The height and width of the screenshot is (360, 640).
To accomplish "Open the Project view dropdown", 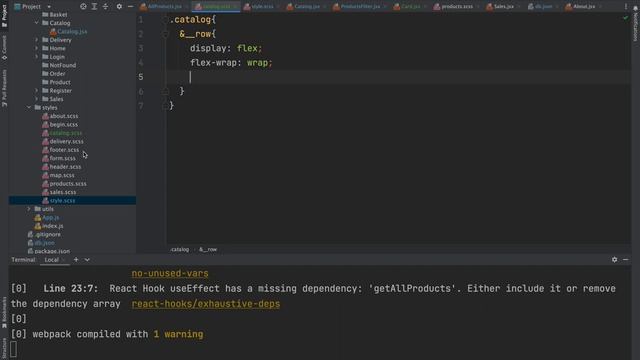I will click(x=33, y=7).
